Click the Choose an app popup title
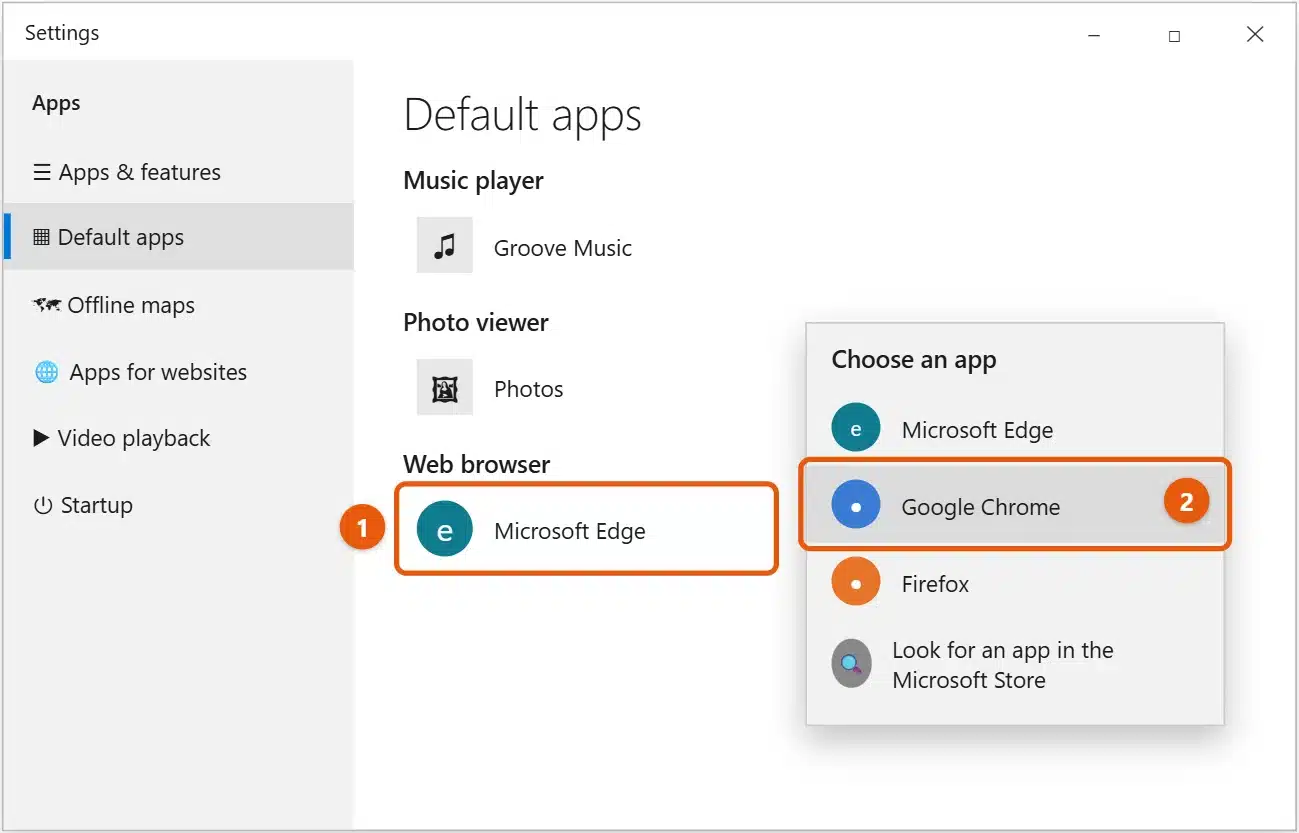Image resolution: width=1299 pixels, height=833 pixels. tap(914, 360)
